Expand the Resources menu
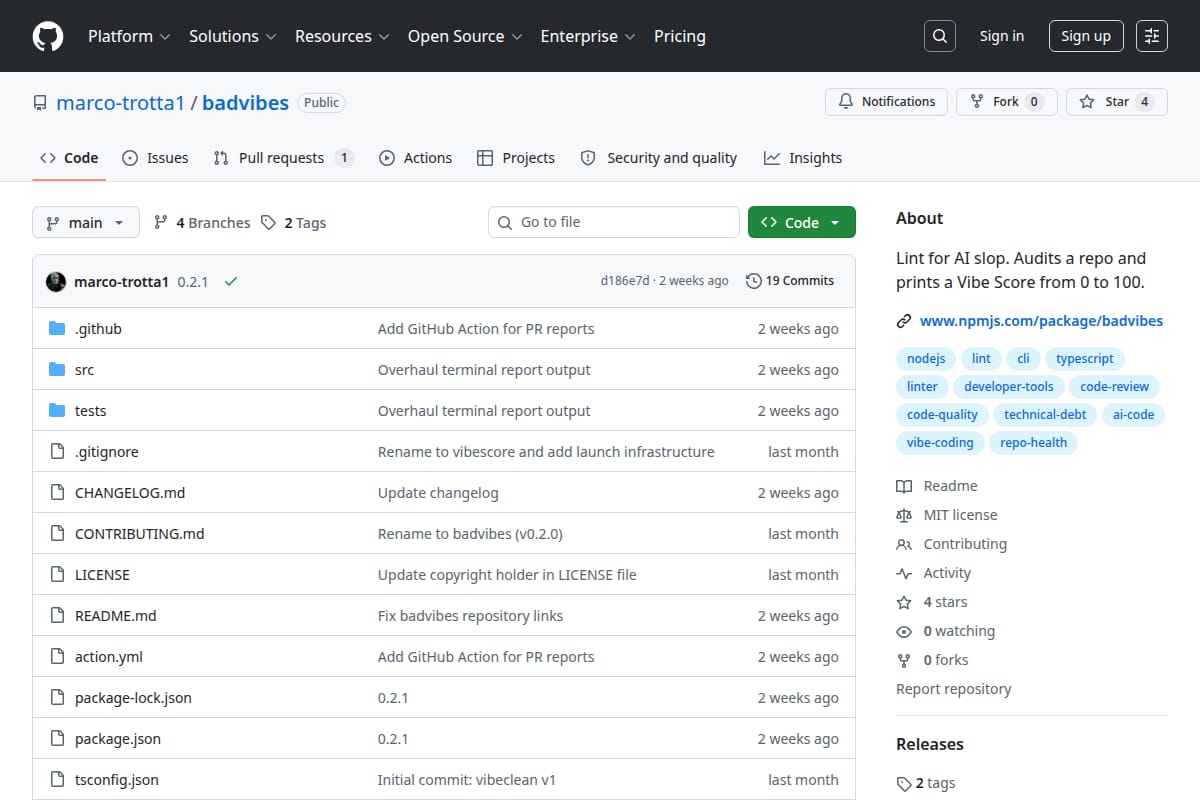Image resolution: width=1200 pixels, height=800 pixels. coord(341,36)
